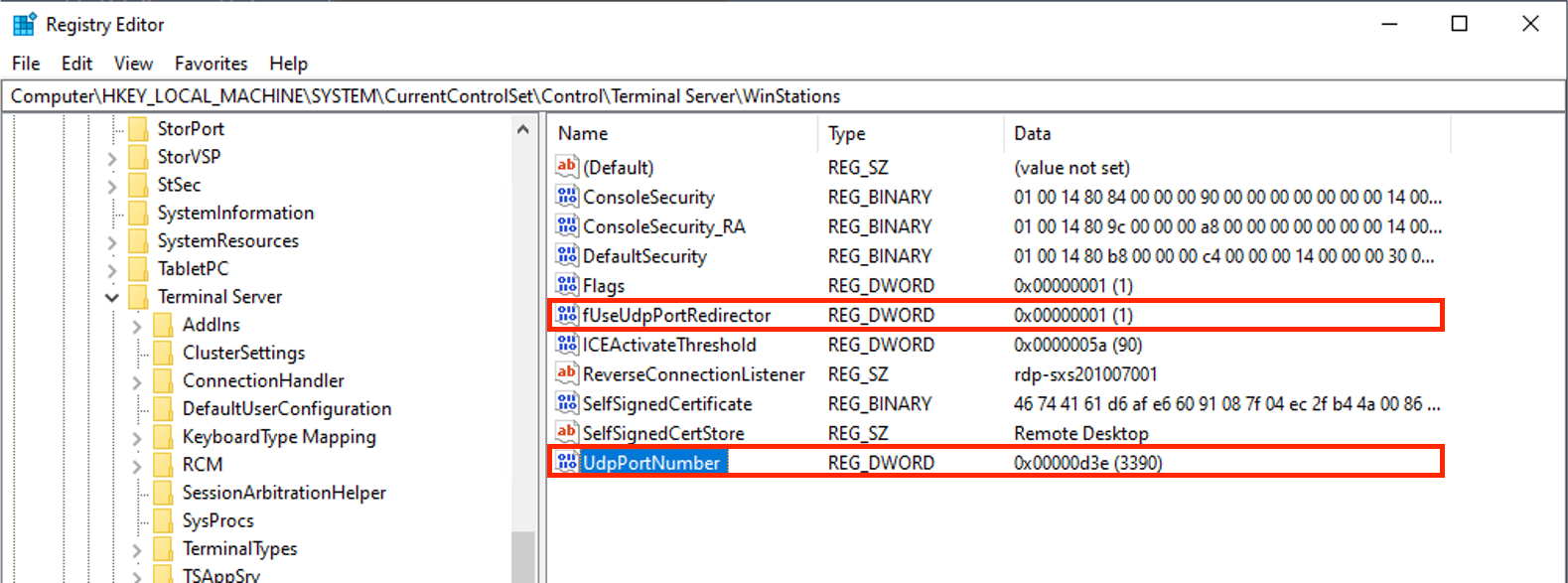
Task: Expand the StorVSP key
Action: coord(111,157)
